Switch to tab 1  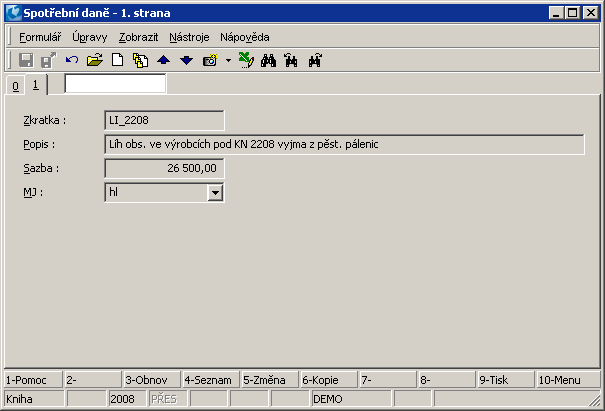click(x=35, y=85)
